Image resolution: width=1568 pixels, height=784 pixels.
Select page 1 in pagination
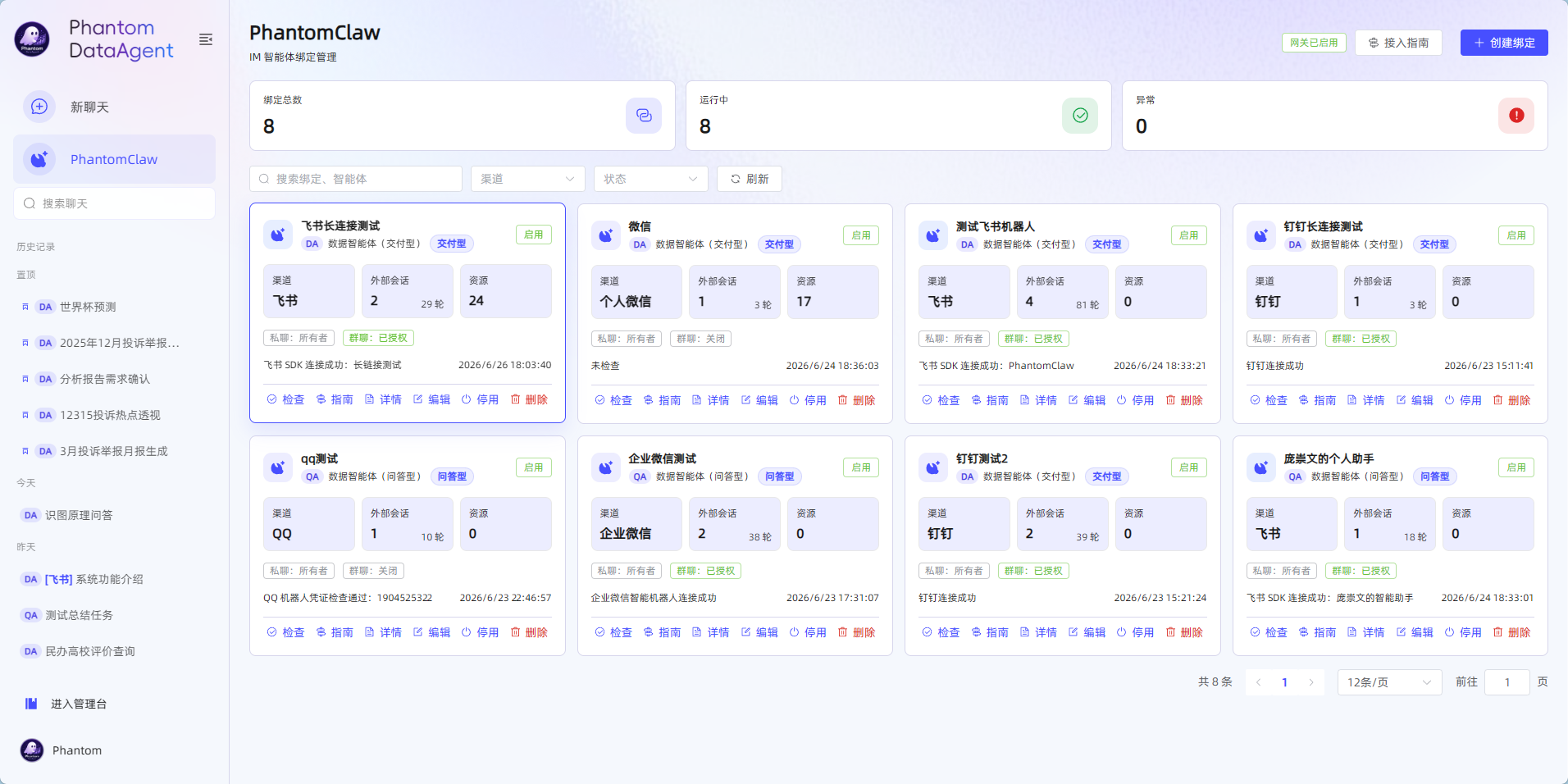(x=1284, y=682)
